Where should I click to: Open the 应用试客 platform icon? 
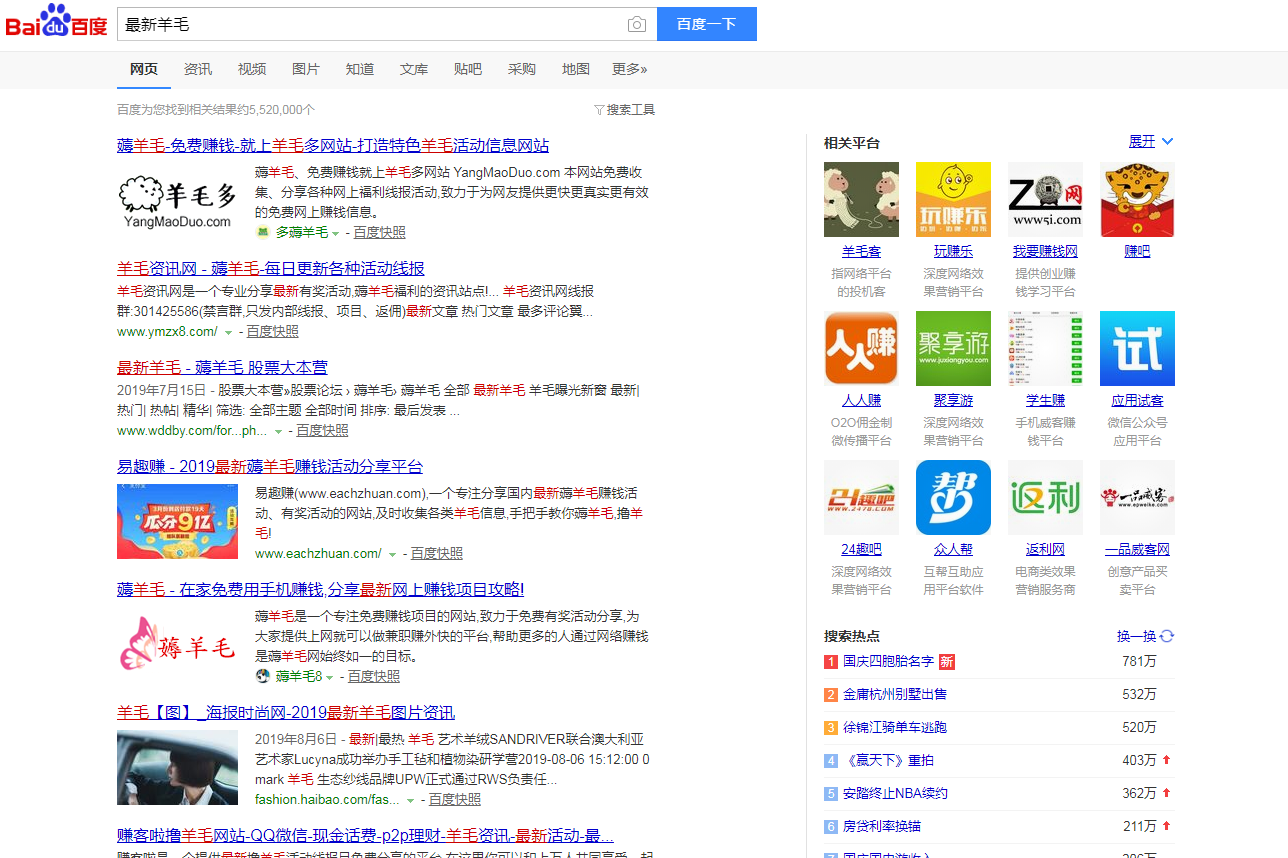(x=1137, y=348)
